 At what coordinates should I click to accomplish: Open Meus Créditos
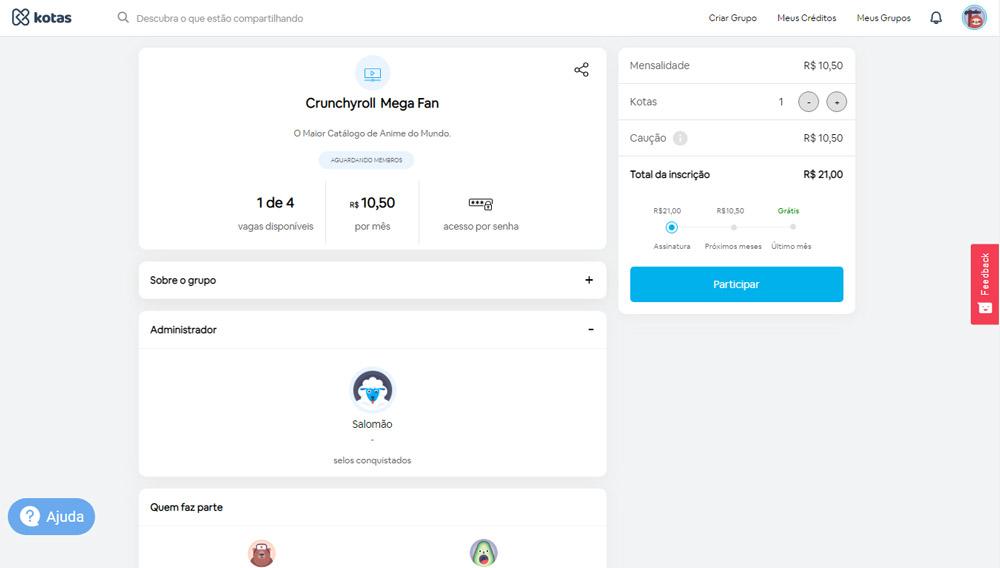click(806, 18)
